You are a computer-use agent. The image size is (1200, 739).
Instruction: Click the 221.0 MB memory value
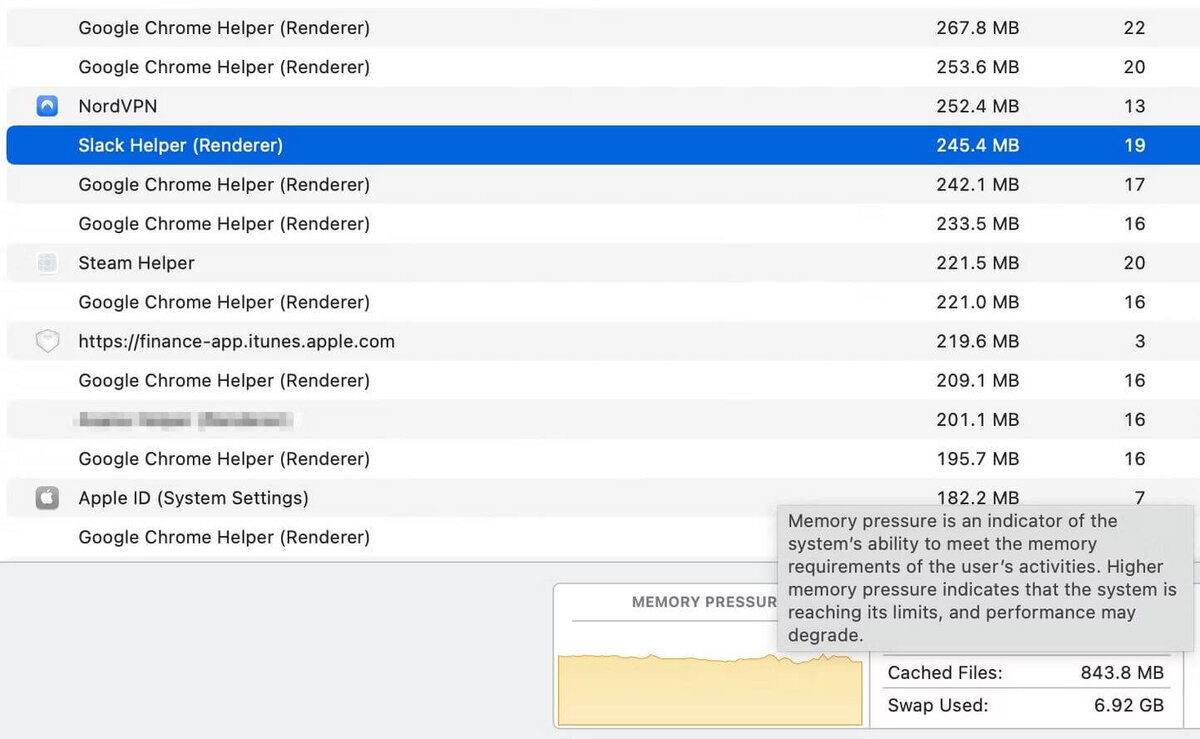[978, 302]
